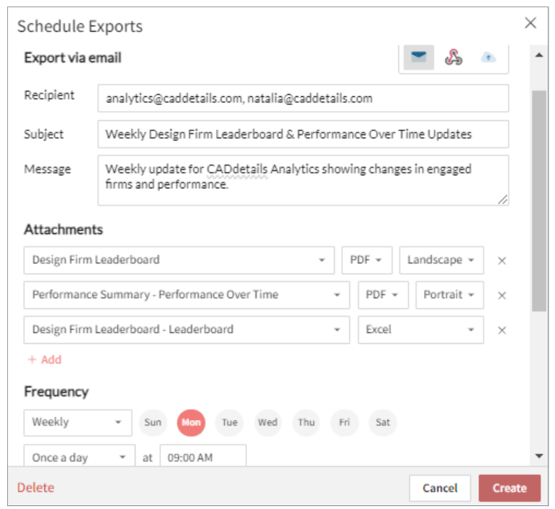This screenshot has height=509, width=555.
Task: Remove the Design Firm Leaderboard PDF attachment
Action: [x=502, y=261]
